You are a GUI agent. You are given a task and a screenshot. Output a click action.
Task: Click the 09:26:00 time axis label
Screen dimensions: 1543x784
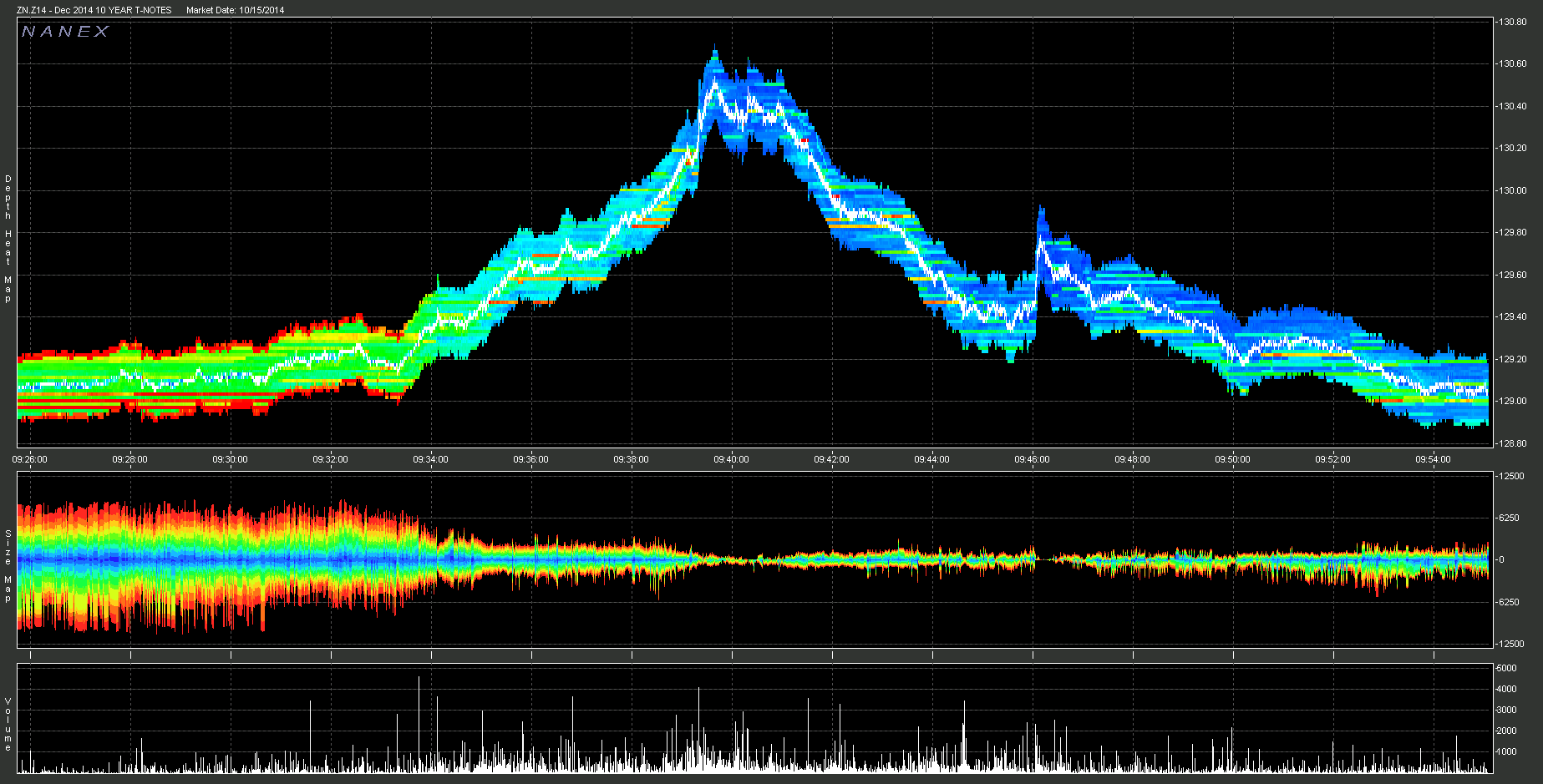coord(31,459)
